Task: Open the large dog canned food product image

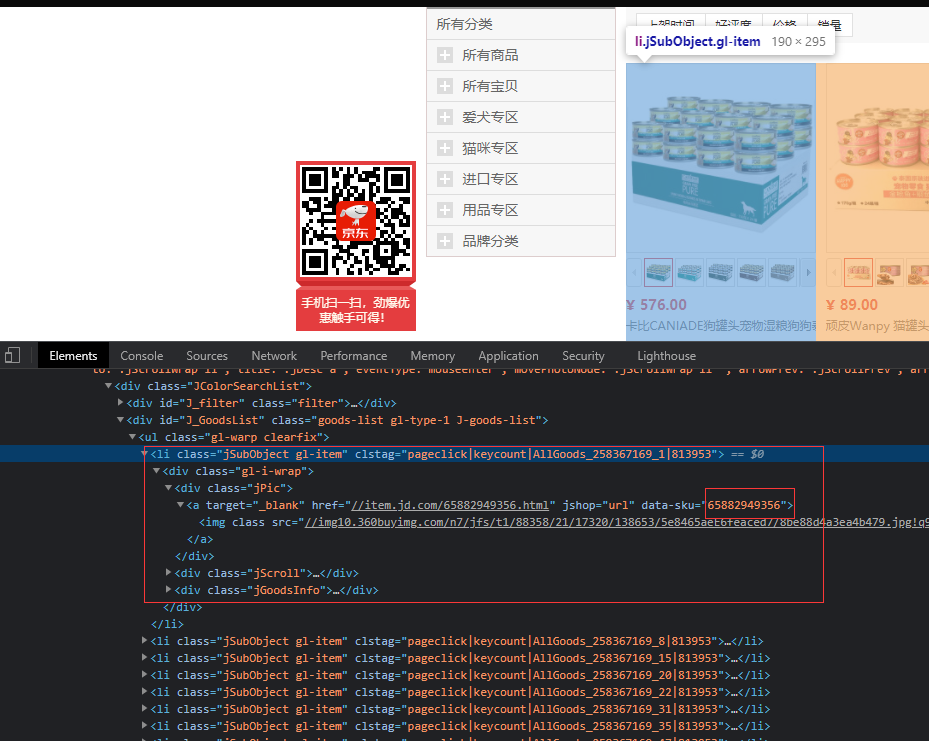Action: click(x=721, y=159)
